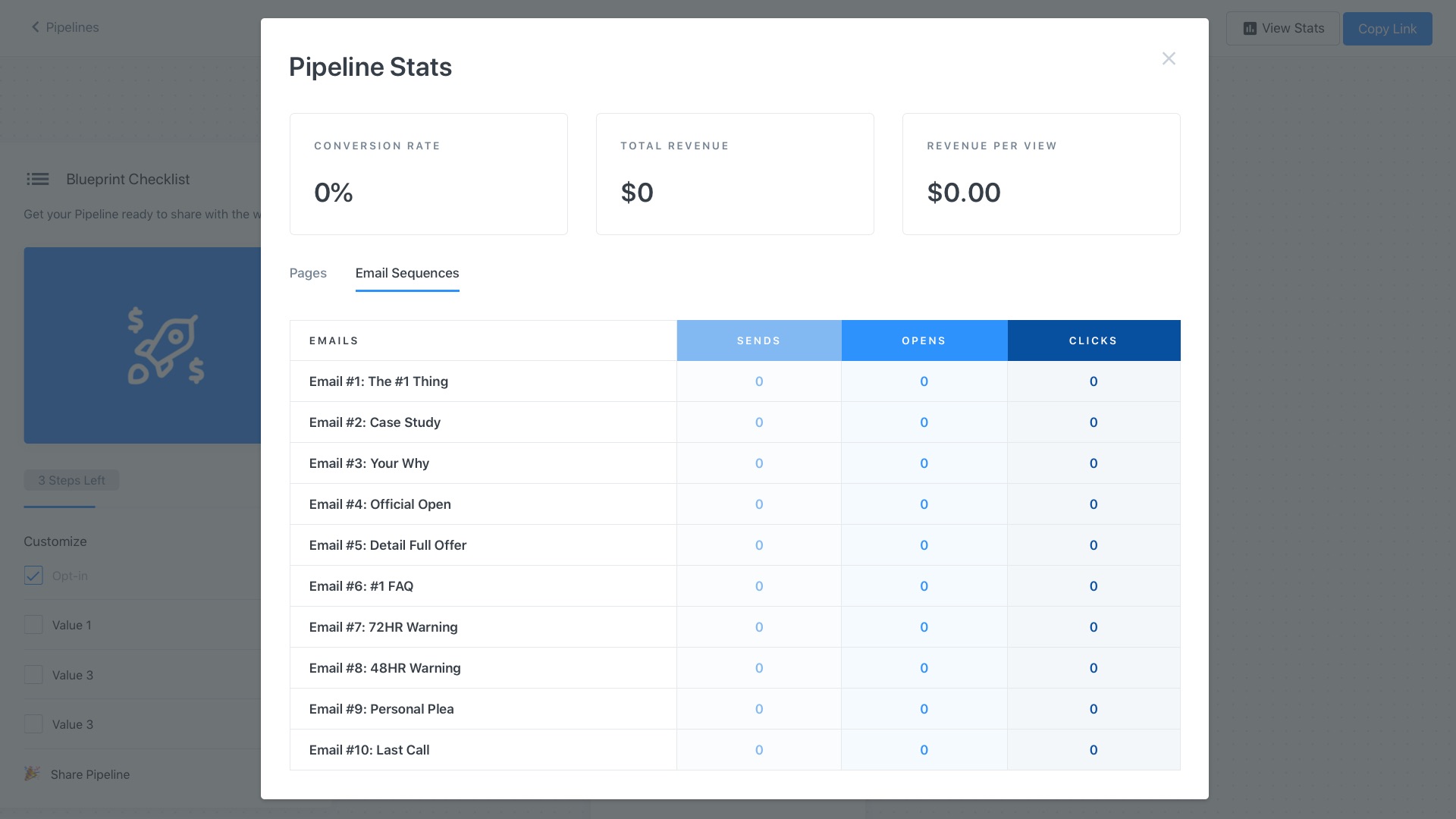
Task: Click the Clicks column header
Action: point(1093,340)
